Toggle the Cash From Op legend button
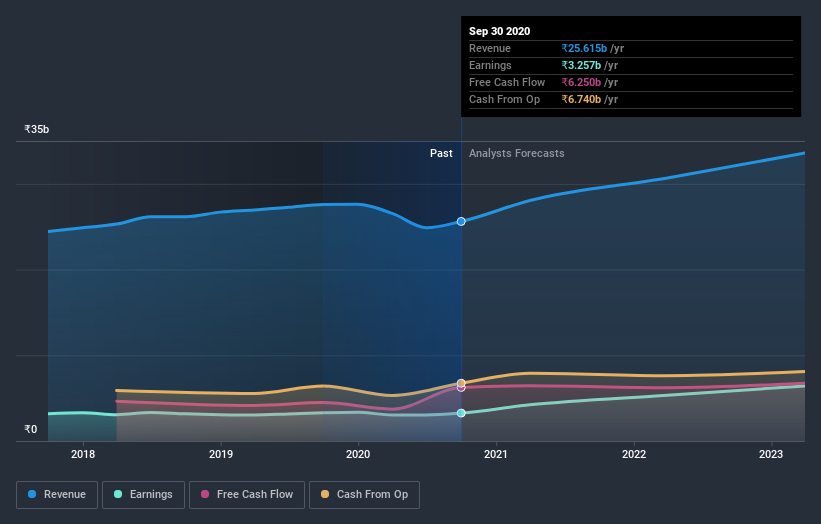The height and width of the screenshot is (524, 821). coord(364,495)
